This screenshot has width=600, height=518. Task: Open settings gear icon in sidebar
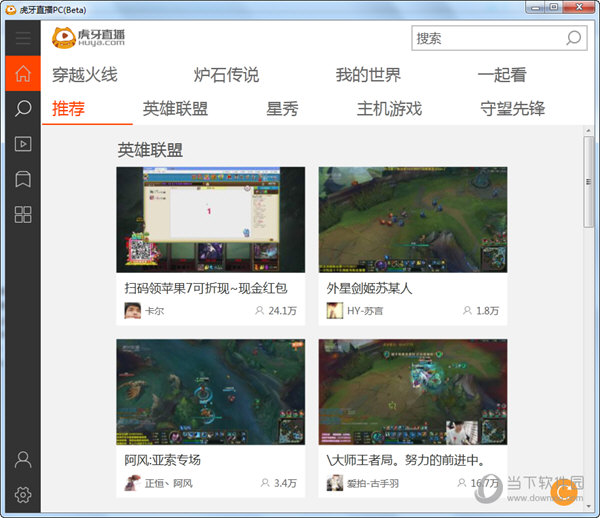point(22,494)
